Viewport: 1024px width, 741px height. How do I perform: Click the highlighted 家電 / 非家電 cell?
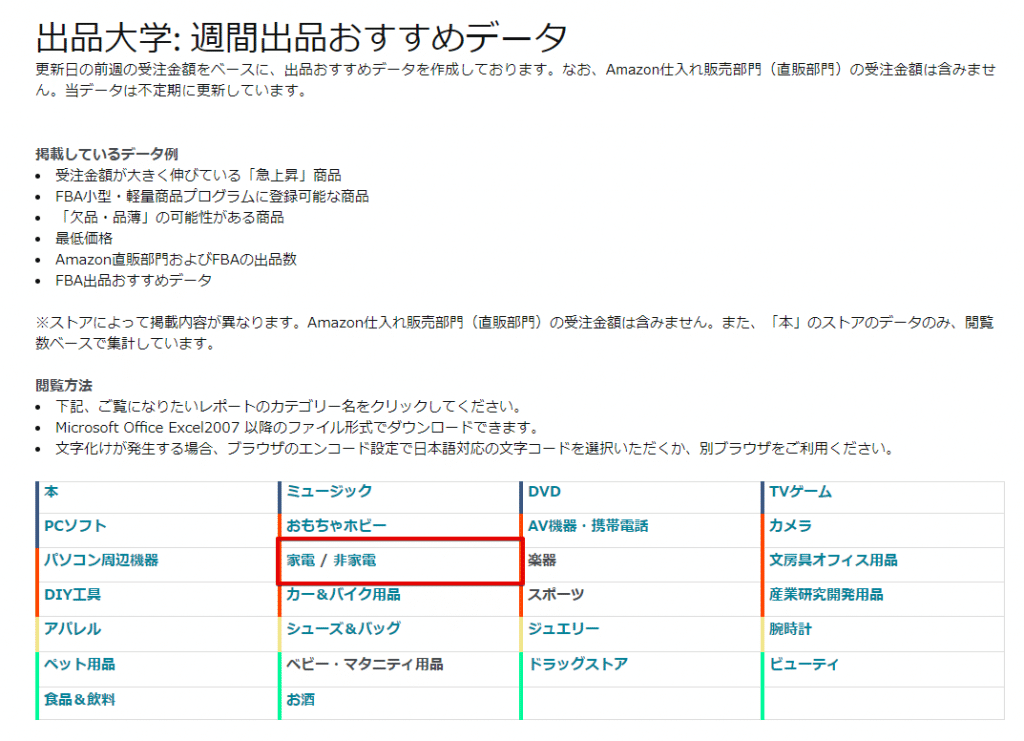pyautogui.click(x=331, y=561)
